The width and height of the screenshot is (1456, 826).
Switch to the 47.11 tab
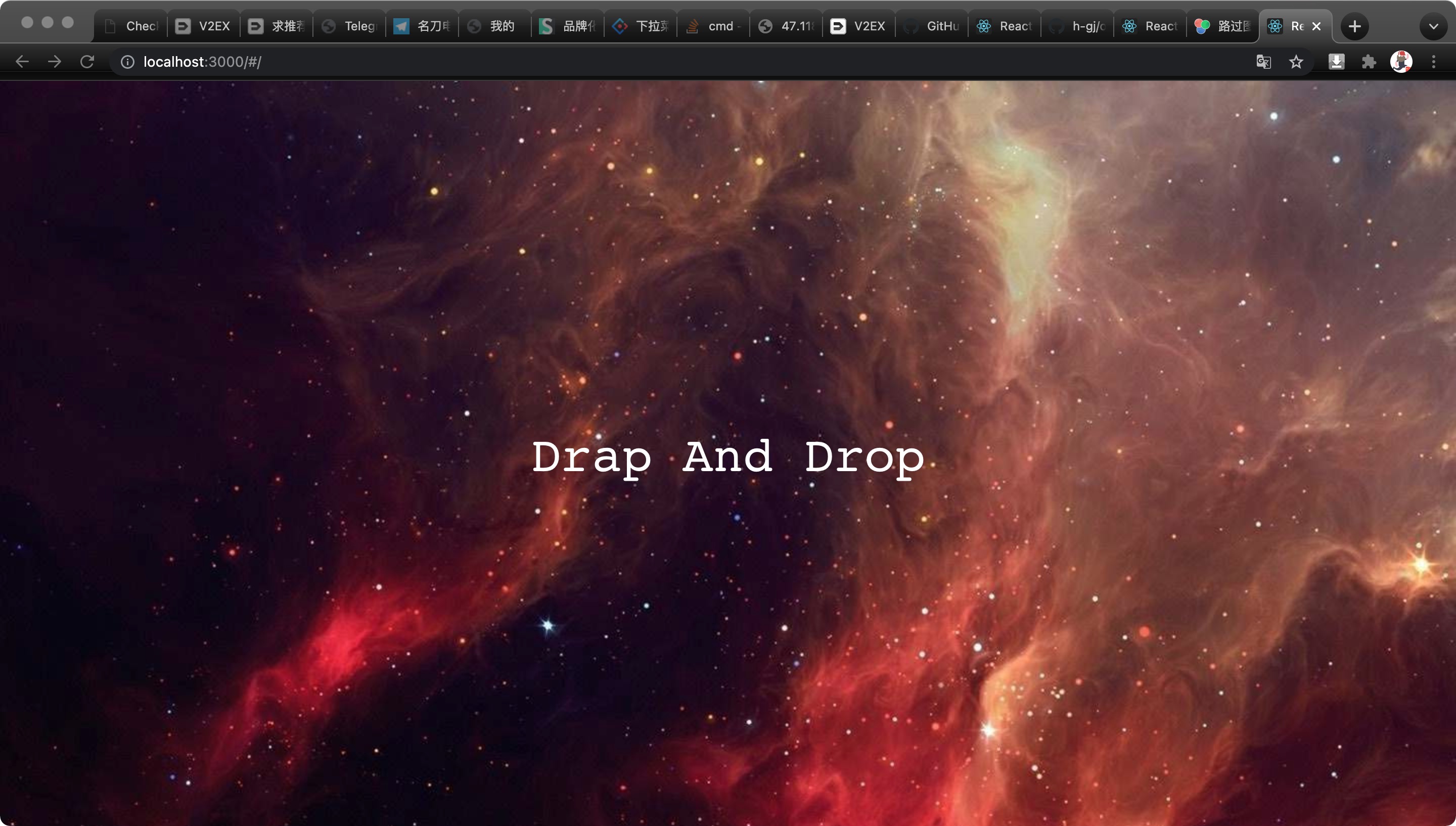[x=786, y=26]
